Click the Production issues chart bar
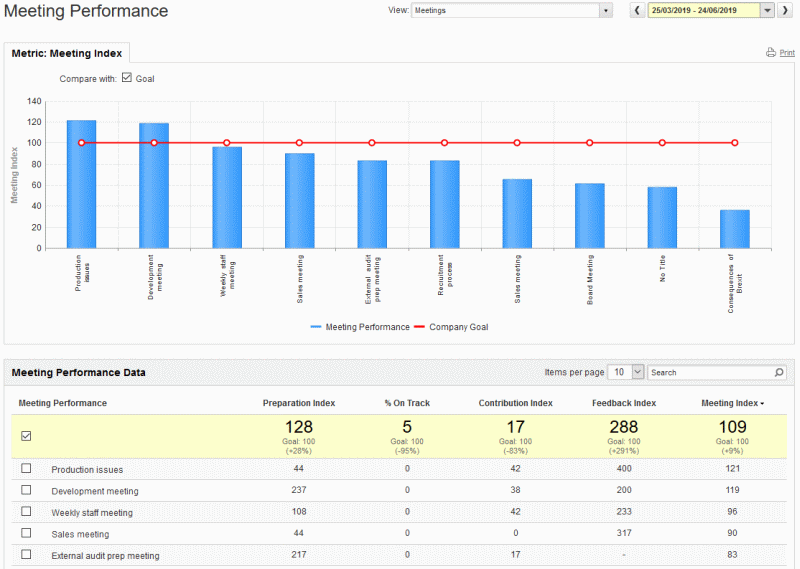Image resolution: width=800 pixels, height=569 pixels. [x=81, y=184]
